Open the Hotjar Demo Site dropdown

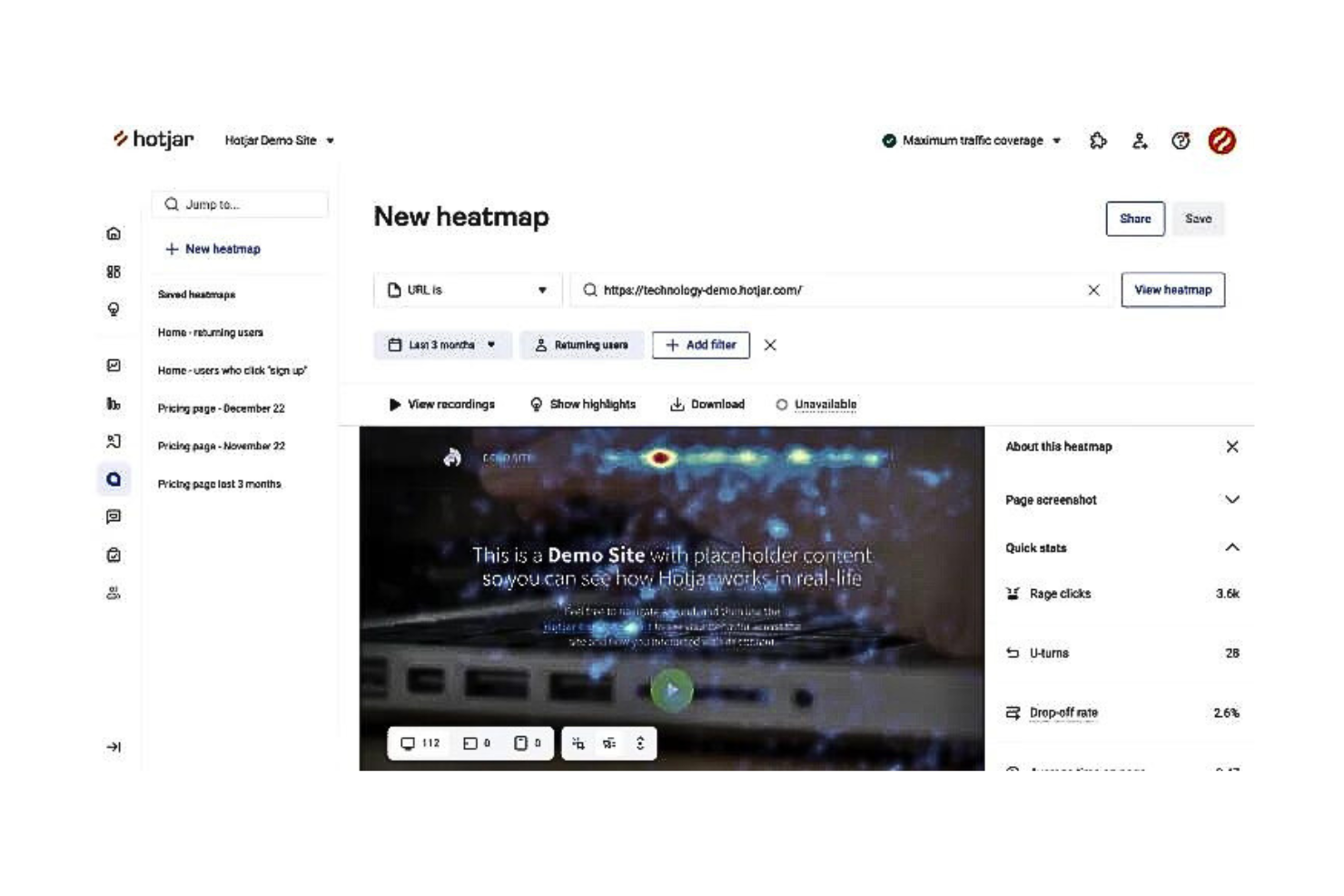click(x=280, y=141)
